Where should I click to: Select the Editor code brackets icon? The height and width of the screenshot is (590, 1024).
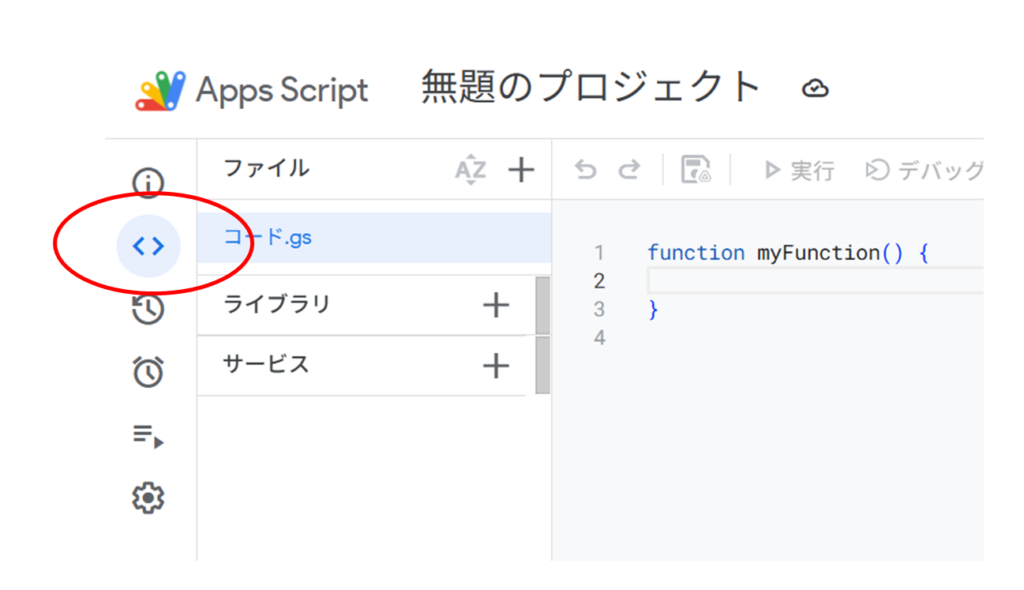point(148,246)
